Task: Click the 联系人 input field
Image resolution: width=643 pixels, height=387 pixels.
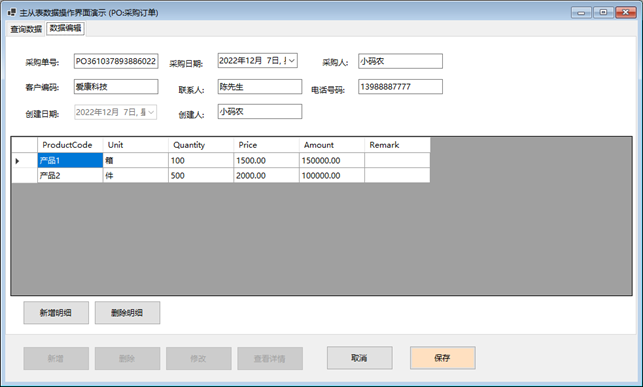Action: pyautogui.click(x=260, y=87)
